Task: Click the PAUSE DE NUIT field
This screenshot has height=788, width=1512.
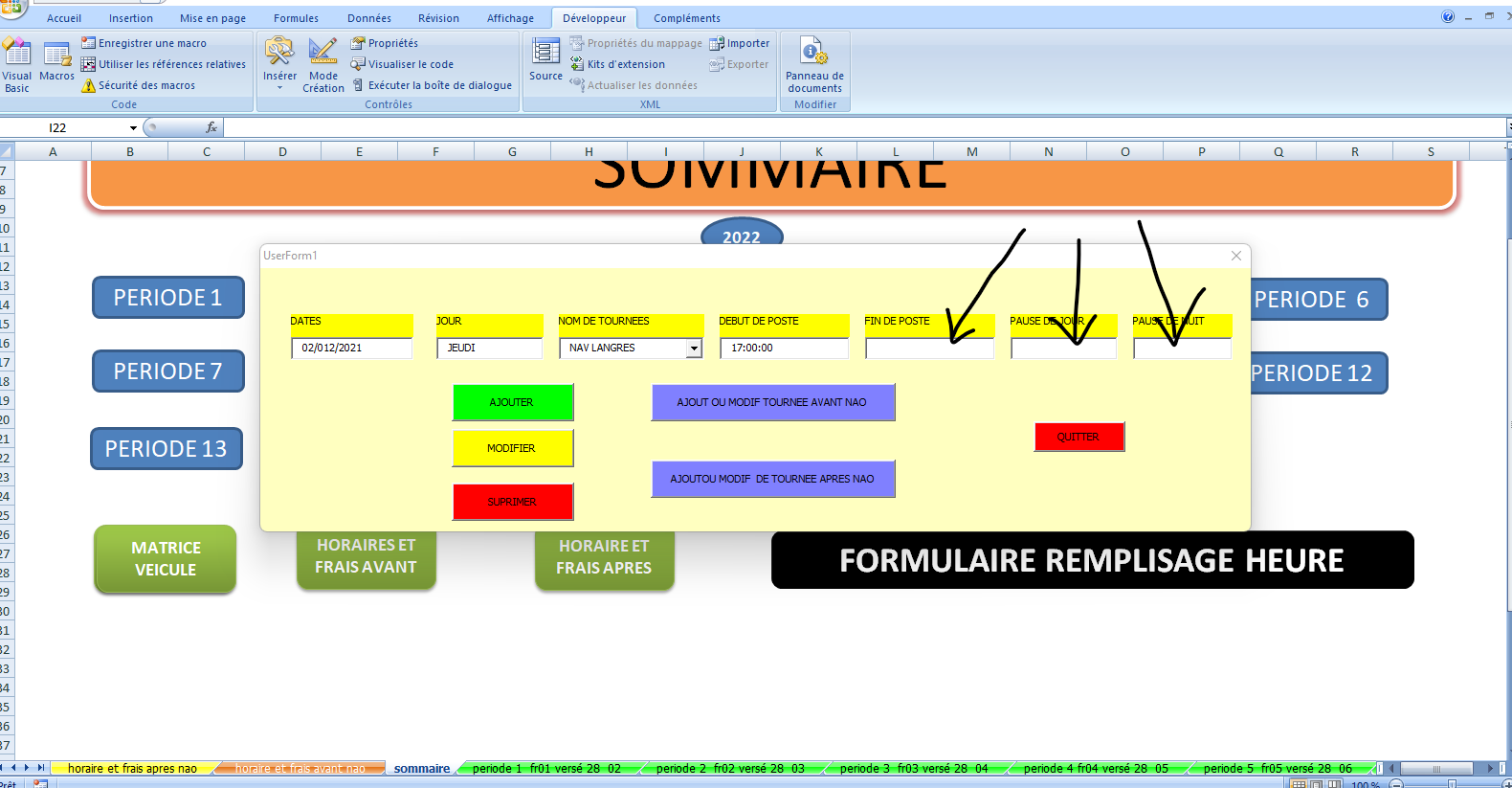Action: (x=1182, y=349)
